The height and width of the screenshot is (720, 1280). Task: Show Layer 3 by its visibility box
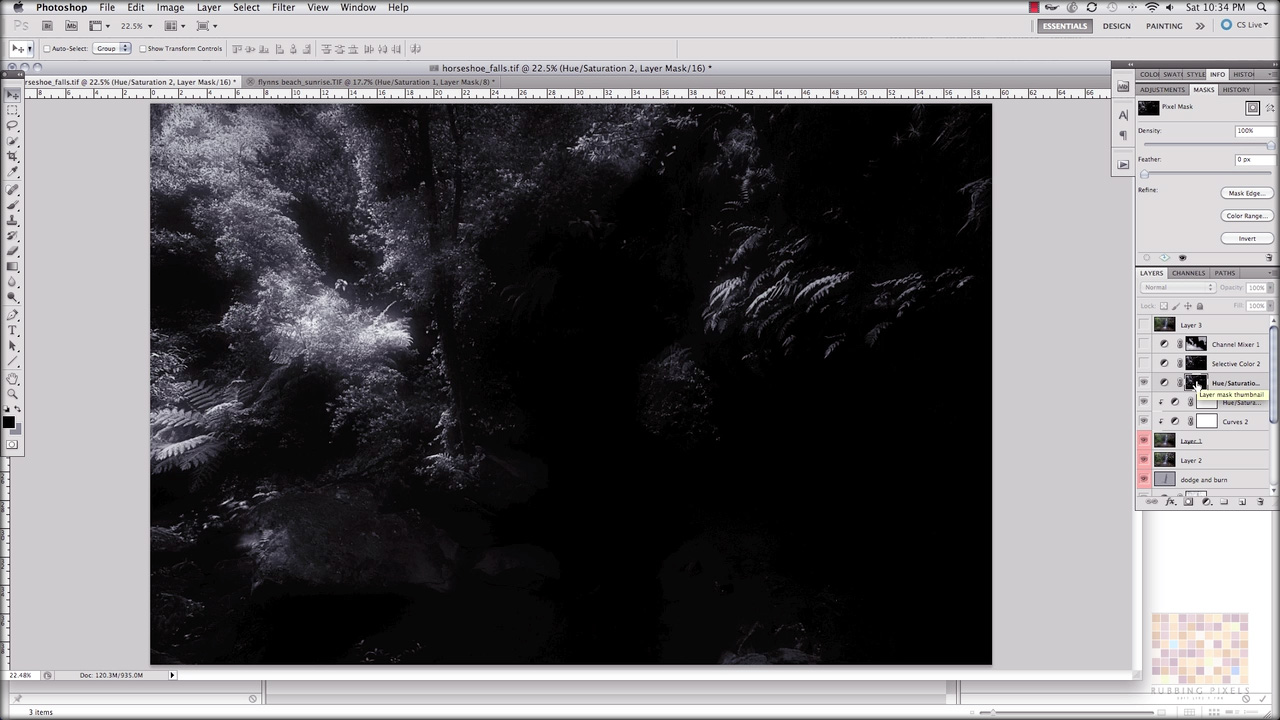1144,325
